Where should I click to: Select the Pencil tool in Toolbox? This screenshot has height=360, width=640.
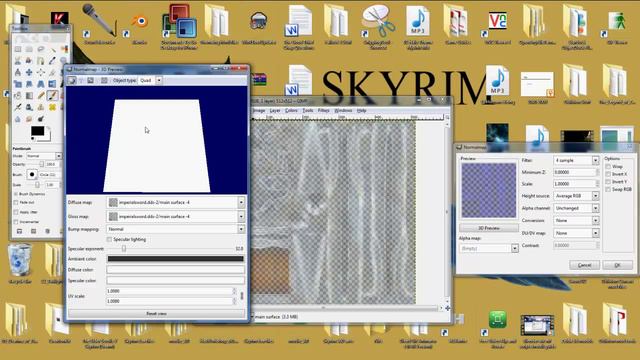(41, 96)
